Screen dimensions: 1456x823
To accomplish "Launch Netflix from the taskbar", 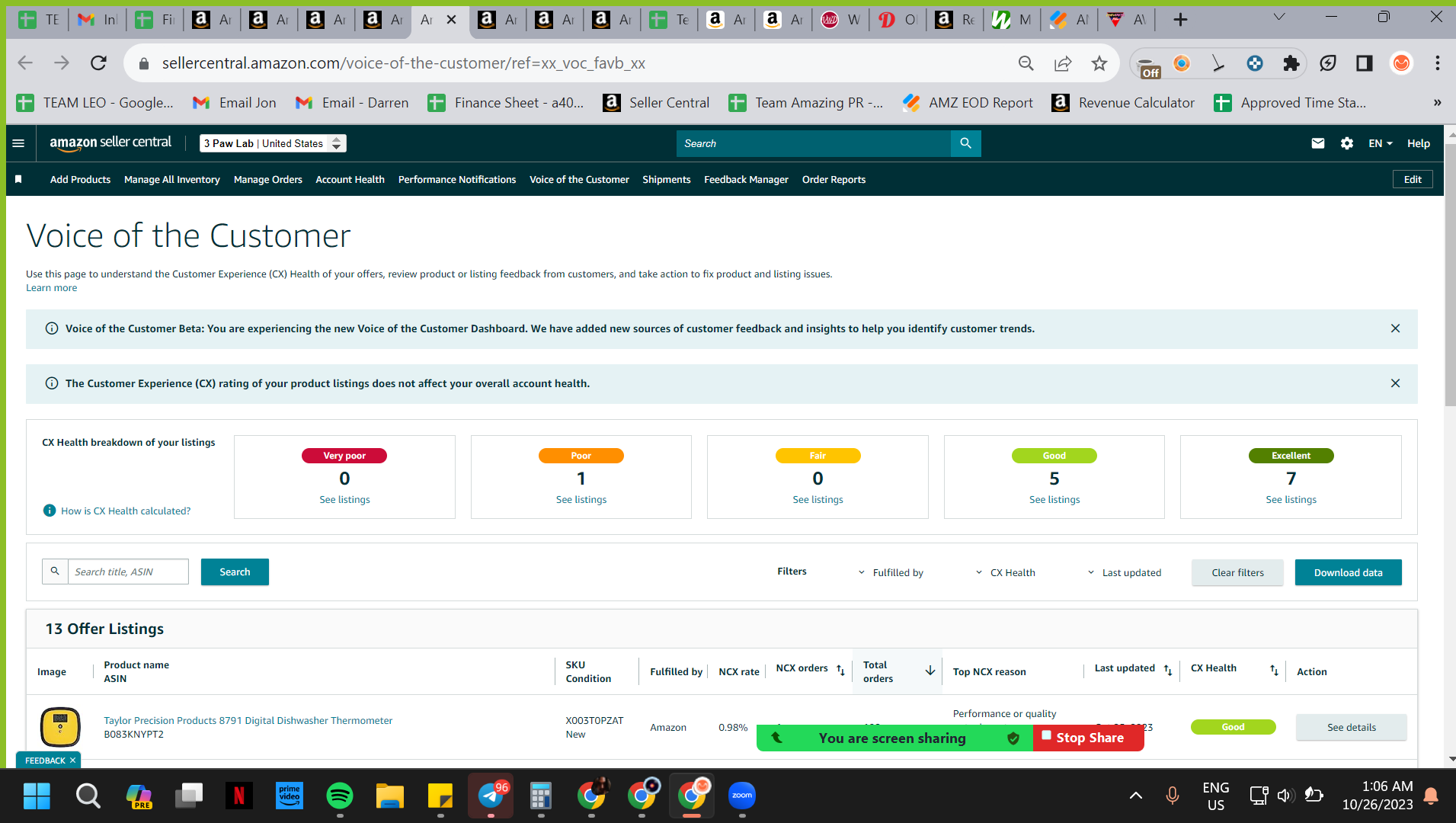I will [x=238, y=796].
